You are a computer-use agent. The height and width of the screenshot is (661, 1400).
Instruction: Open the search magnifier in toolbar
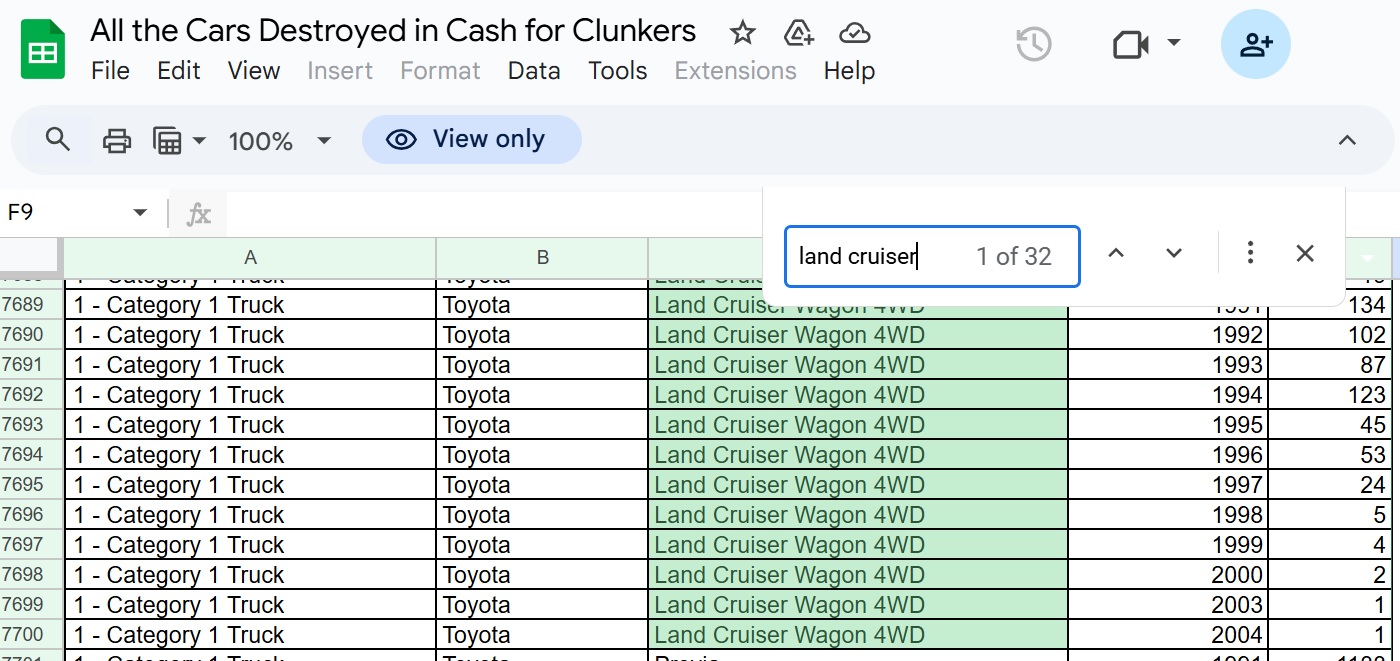pyautogui.click(x=58, y=140)
